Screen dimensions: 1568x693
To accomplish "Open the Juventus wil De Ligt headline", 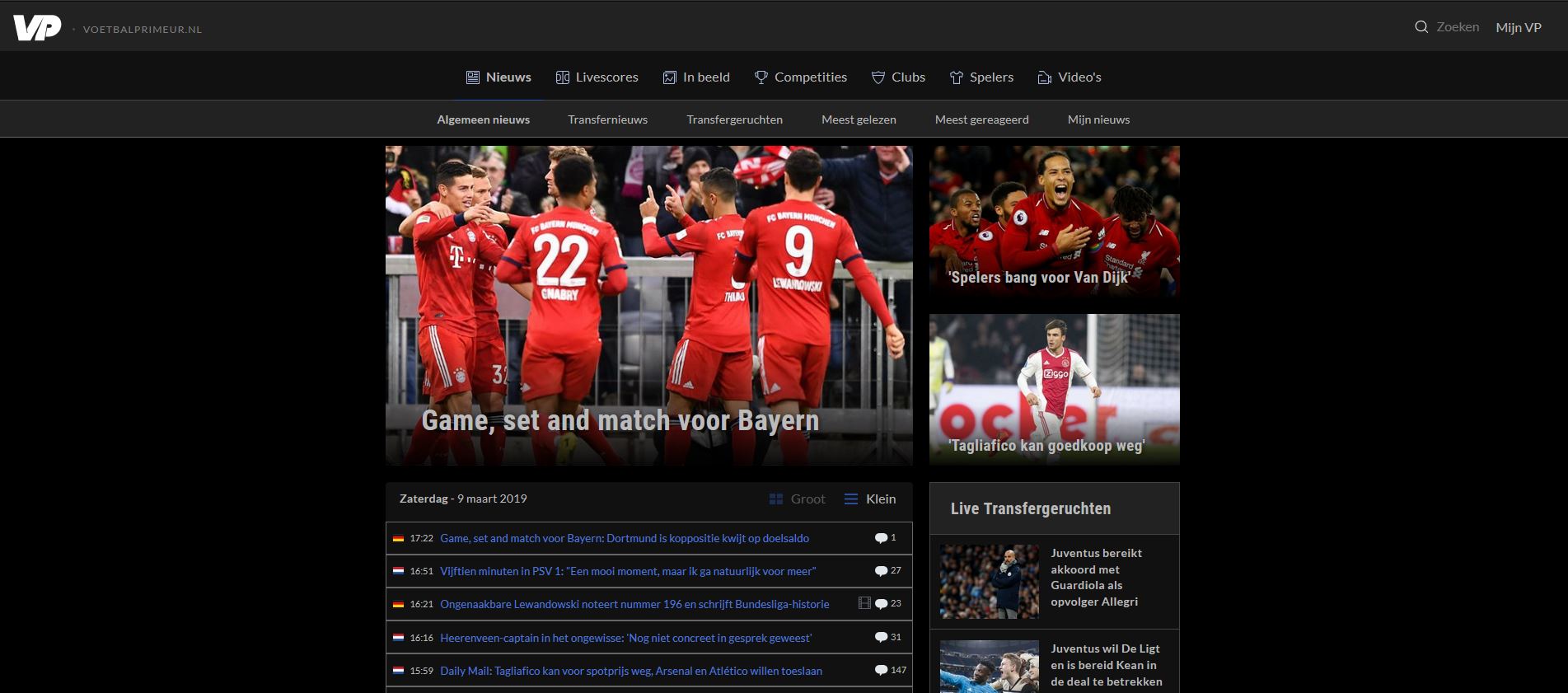I will pyautogui.click(x=1107, y=665).
